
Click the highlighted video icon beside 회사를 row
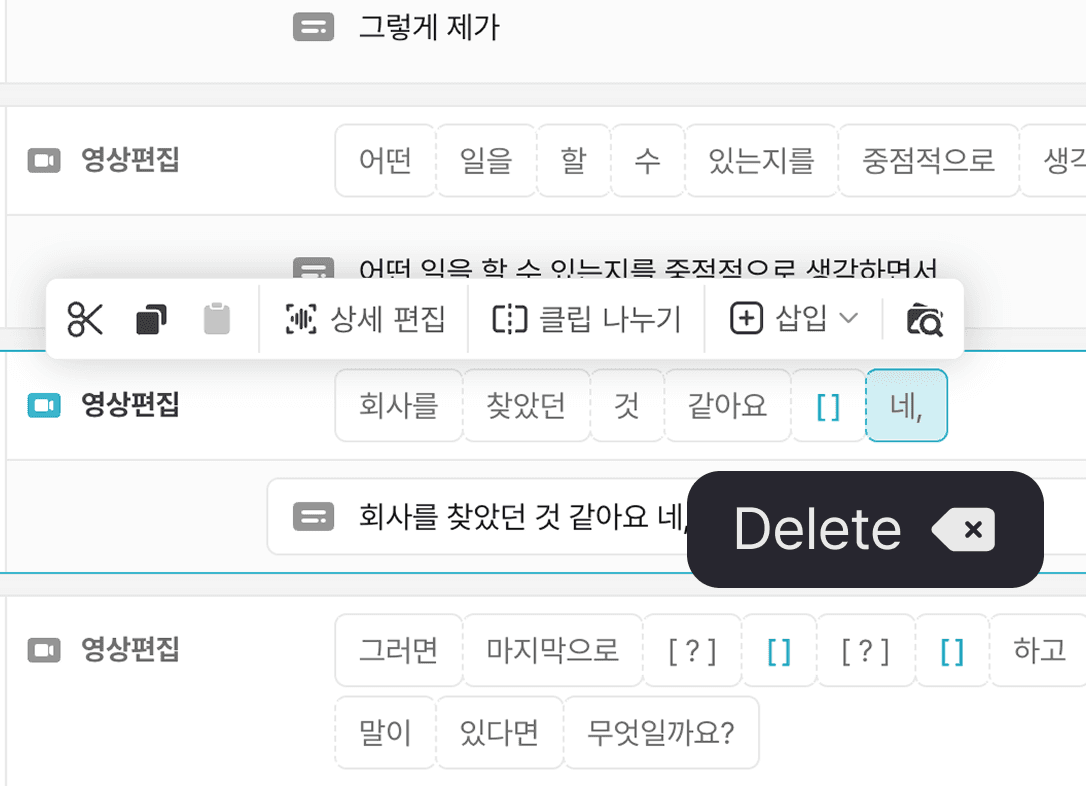[x=44, y=405]
